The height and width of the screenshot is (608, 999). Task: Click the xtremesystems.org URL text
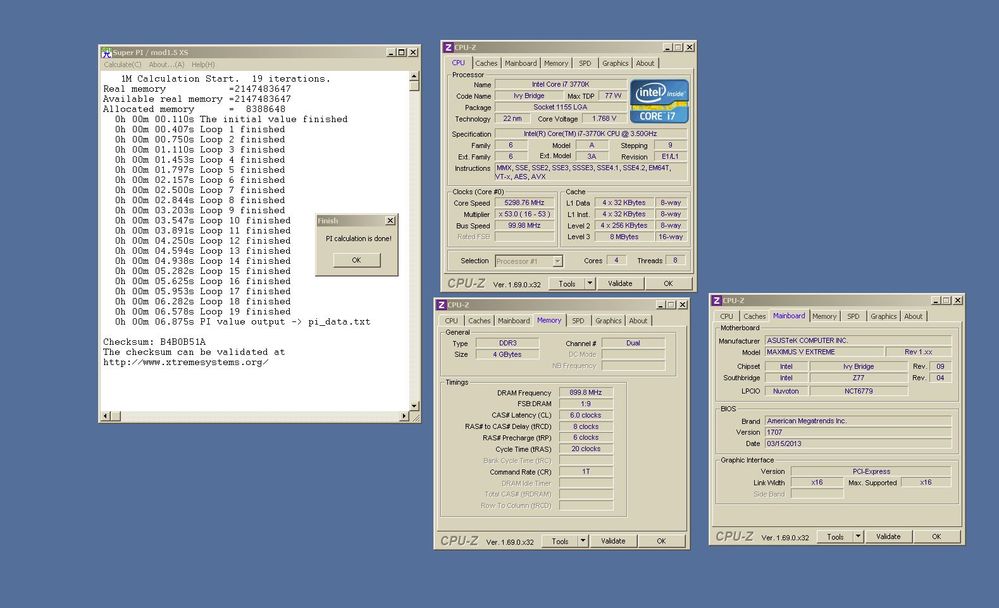185,363
